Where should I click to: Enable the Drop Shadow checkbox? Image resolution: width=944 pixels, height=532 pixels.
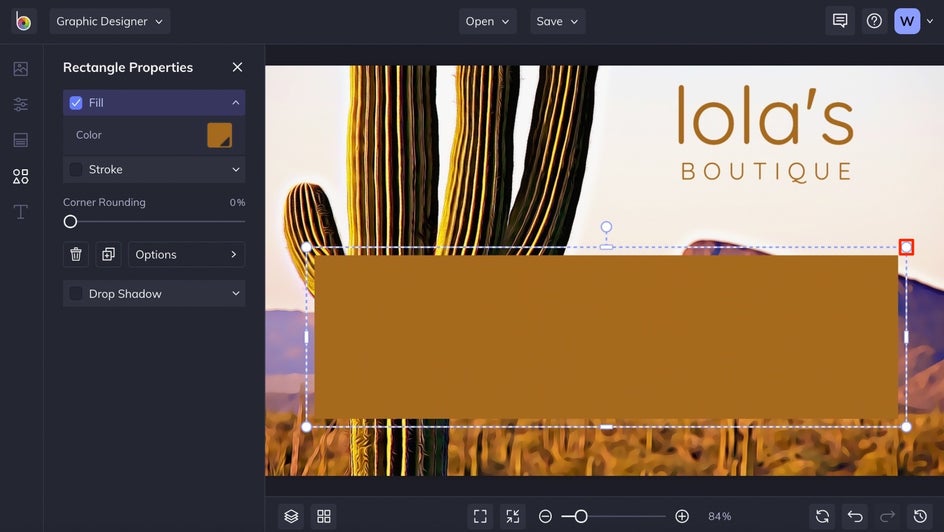[x=76, y=293]
